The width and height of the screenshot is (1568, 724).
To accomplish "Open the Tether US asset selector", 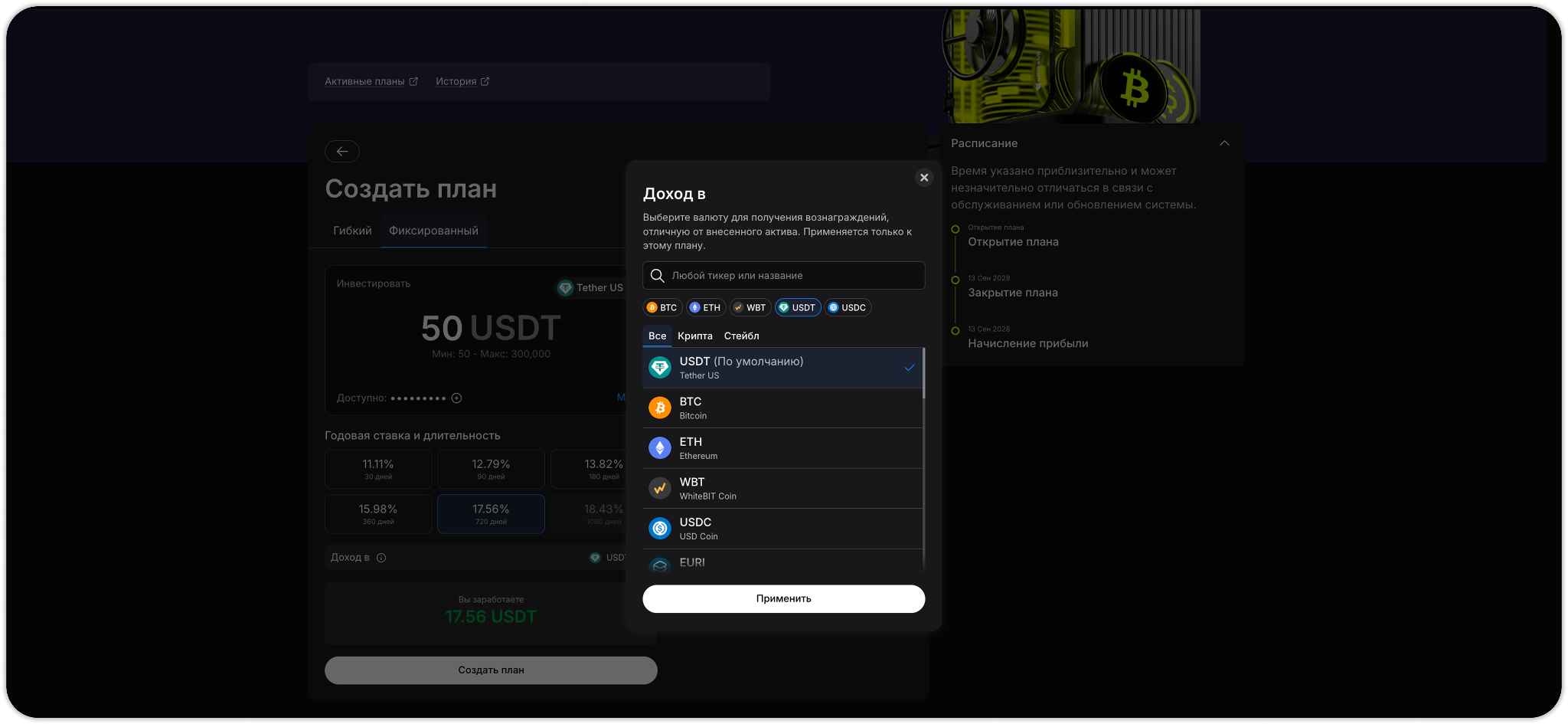I will click(590, 288).
